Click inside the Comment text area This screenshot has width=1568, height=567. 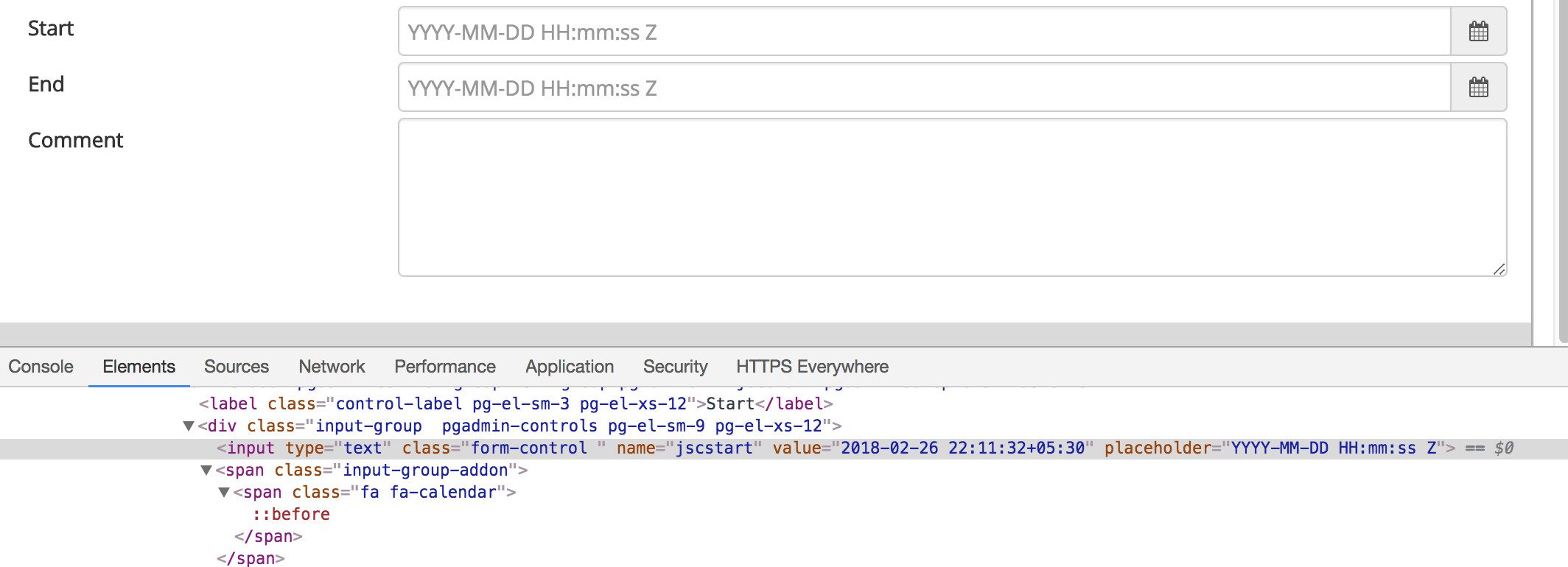951,197
